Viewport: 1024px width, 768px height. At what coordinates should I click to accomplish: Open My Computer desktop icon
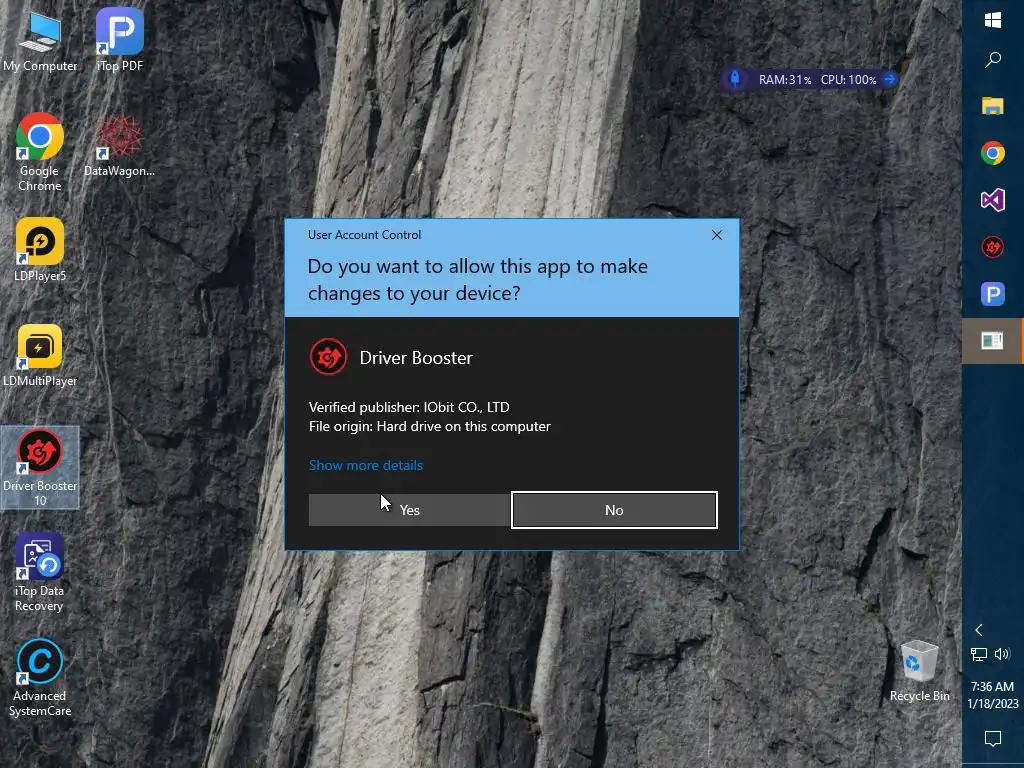40,41
